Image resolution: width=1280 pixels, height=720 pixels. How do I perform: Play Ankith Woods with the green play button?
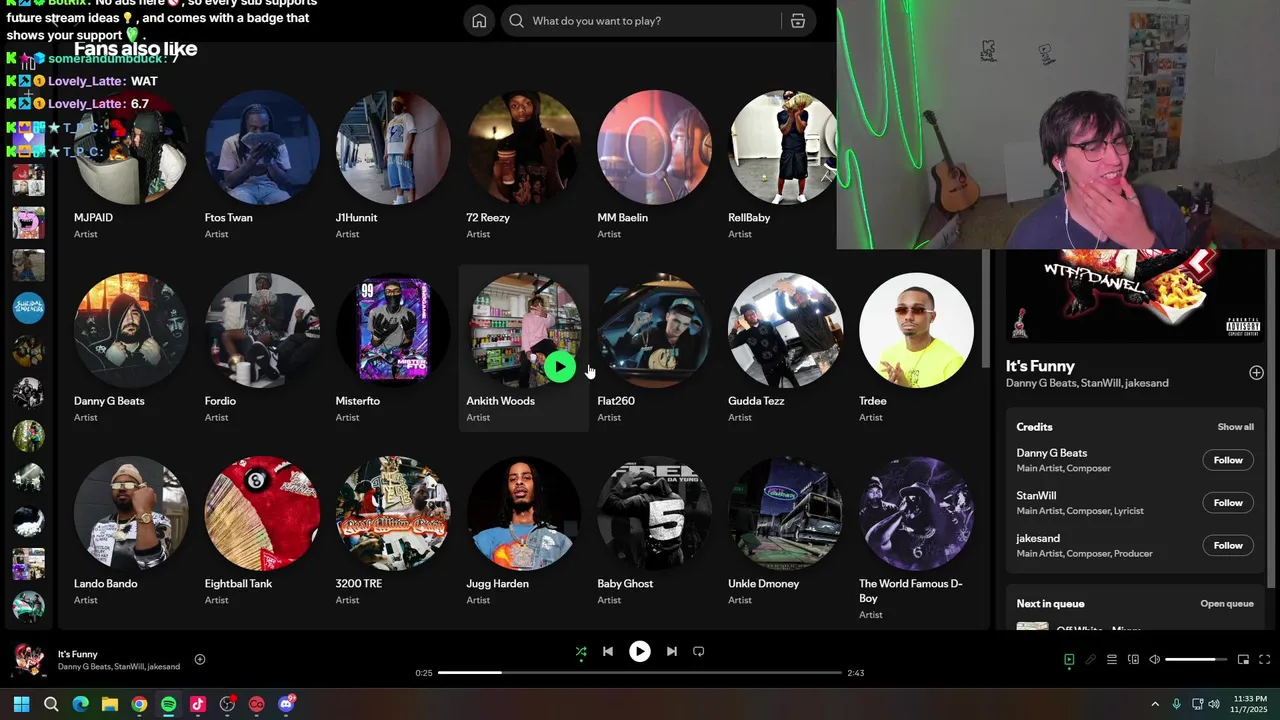pyautogui.click(x=560, y=367)
